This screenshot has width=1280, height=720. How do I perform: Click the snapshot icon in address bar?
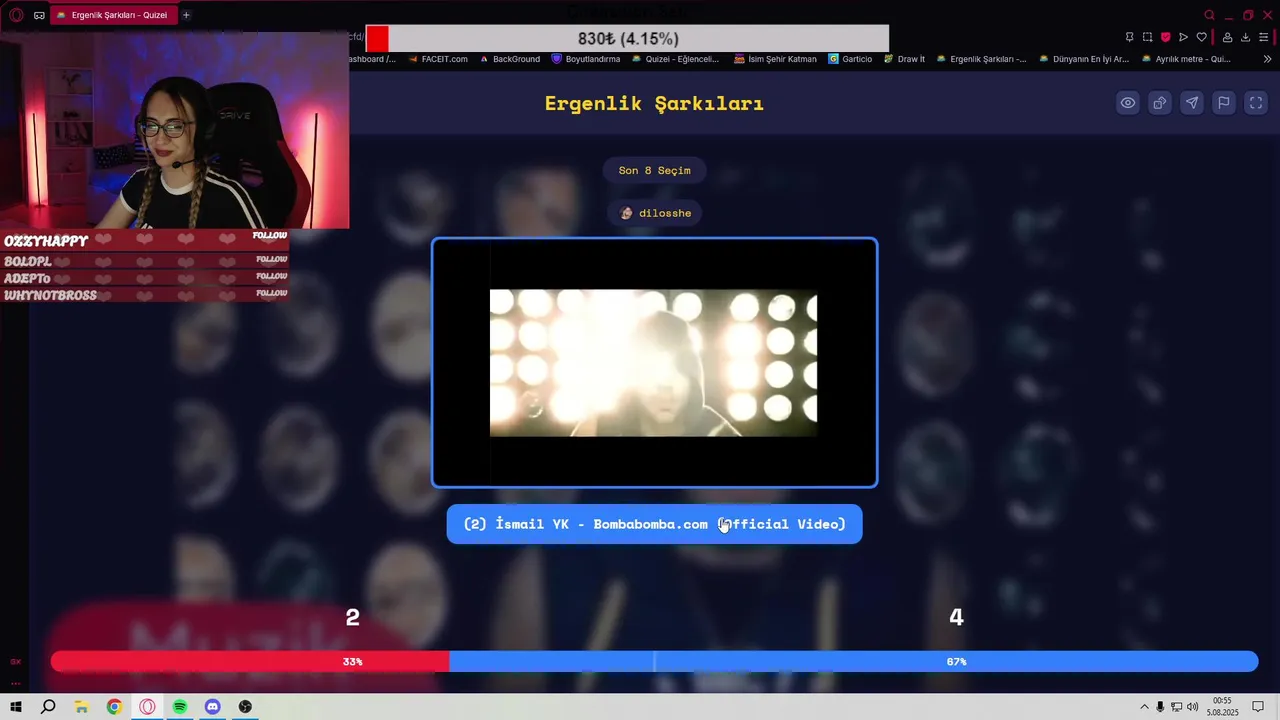pyautogui.click(x=1147, y=38)
